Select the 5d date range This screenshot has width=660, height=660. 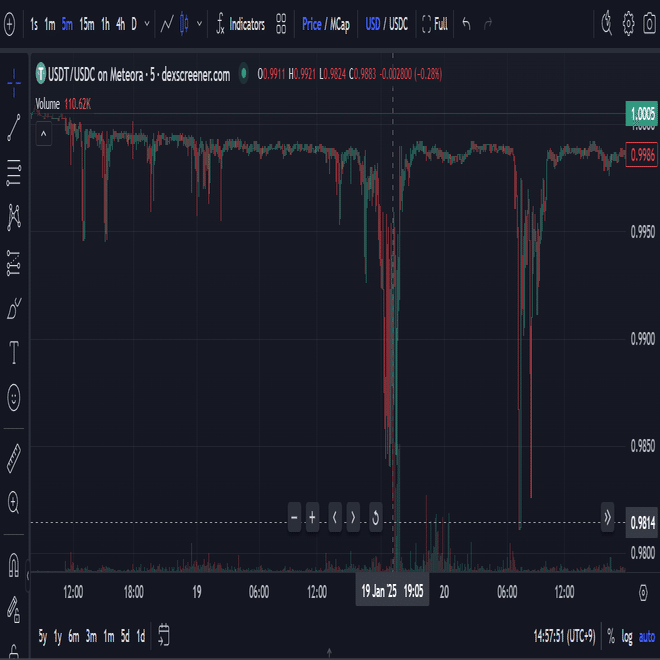(125, 636)
